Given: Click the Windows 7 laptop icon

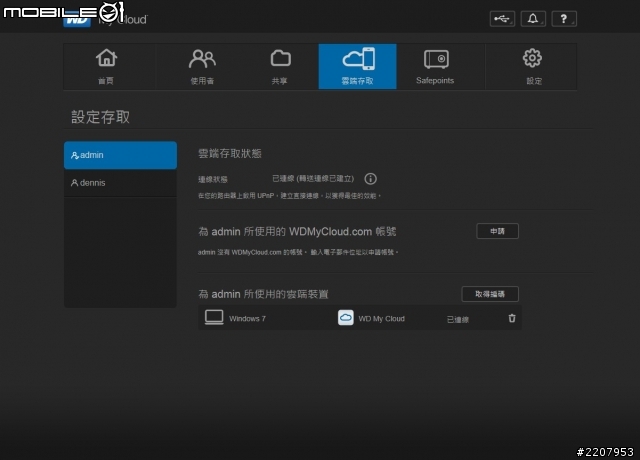Looking at the screenshot, I should point(214,318).
